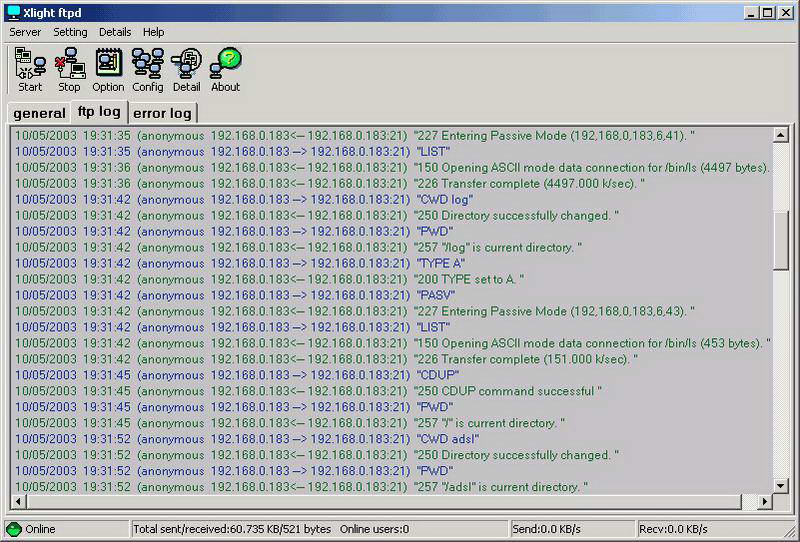800x542 pixels.
Task: Open the Config toolbar icon
Action: 148,70
